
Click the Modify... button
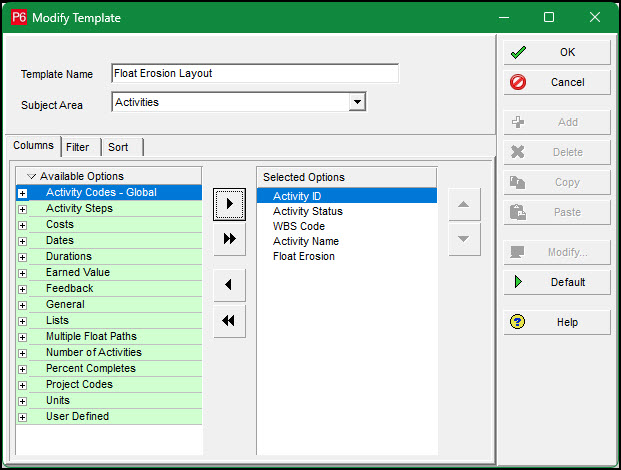(x=557, y=252)
